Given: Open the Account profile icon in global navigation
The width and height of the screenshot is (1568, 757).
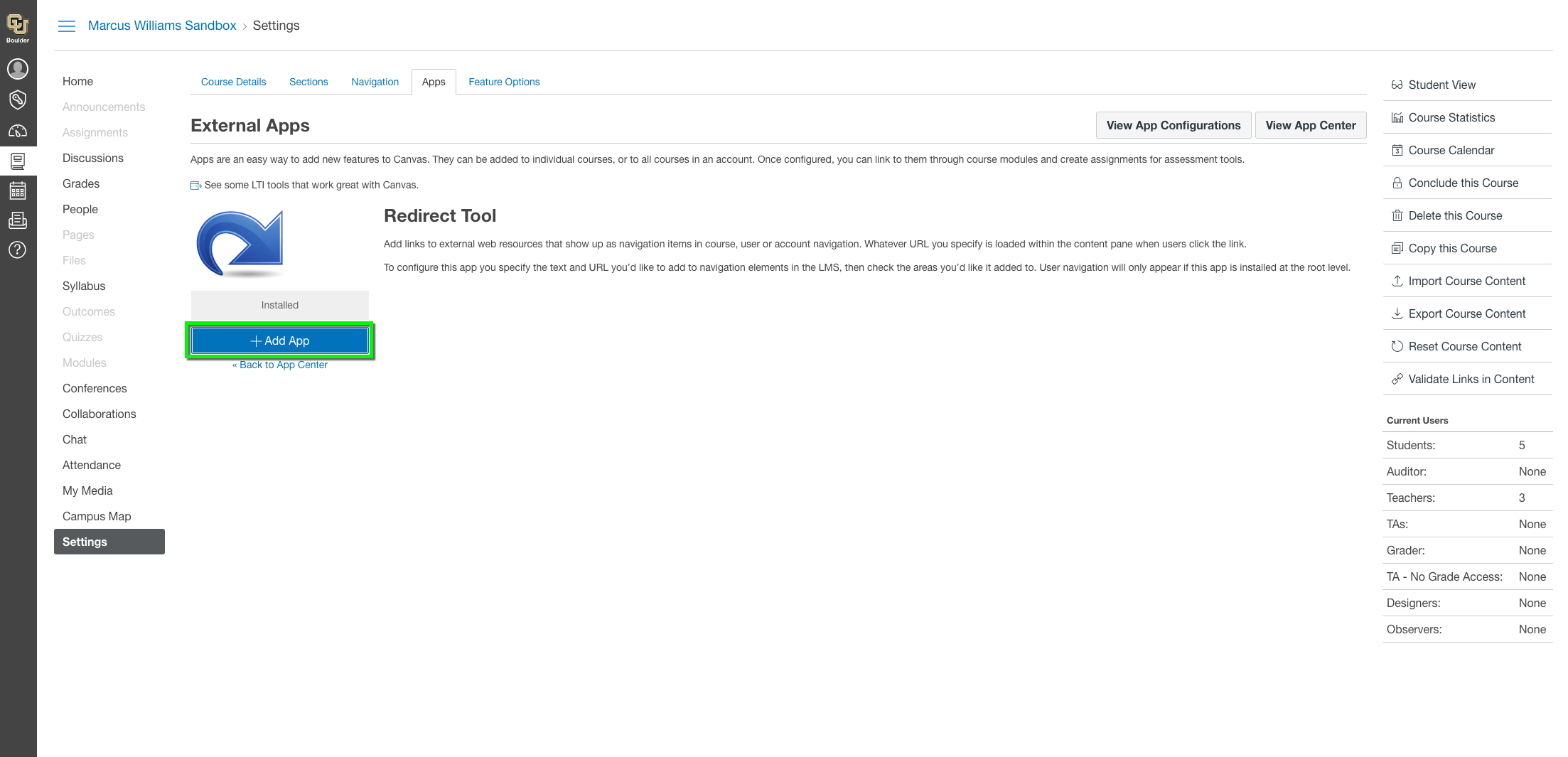Looking at the screenshot, I should tap(18, 69).
